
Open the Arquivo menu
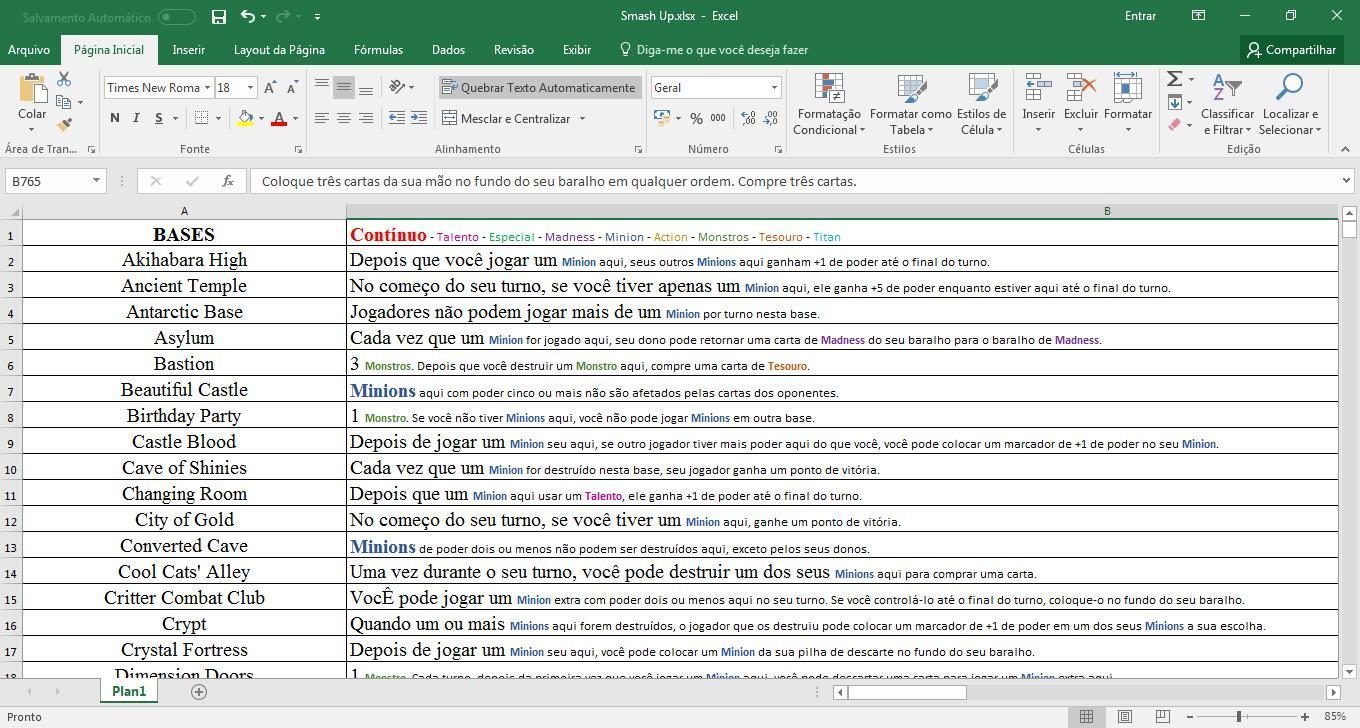click(x=29, y=49)
